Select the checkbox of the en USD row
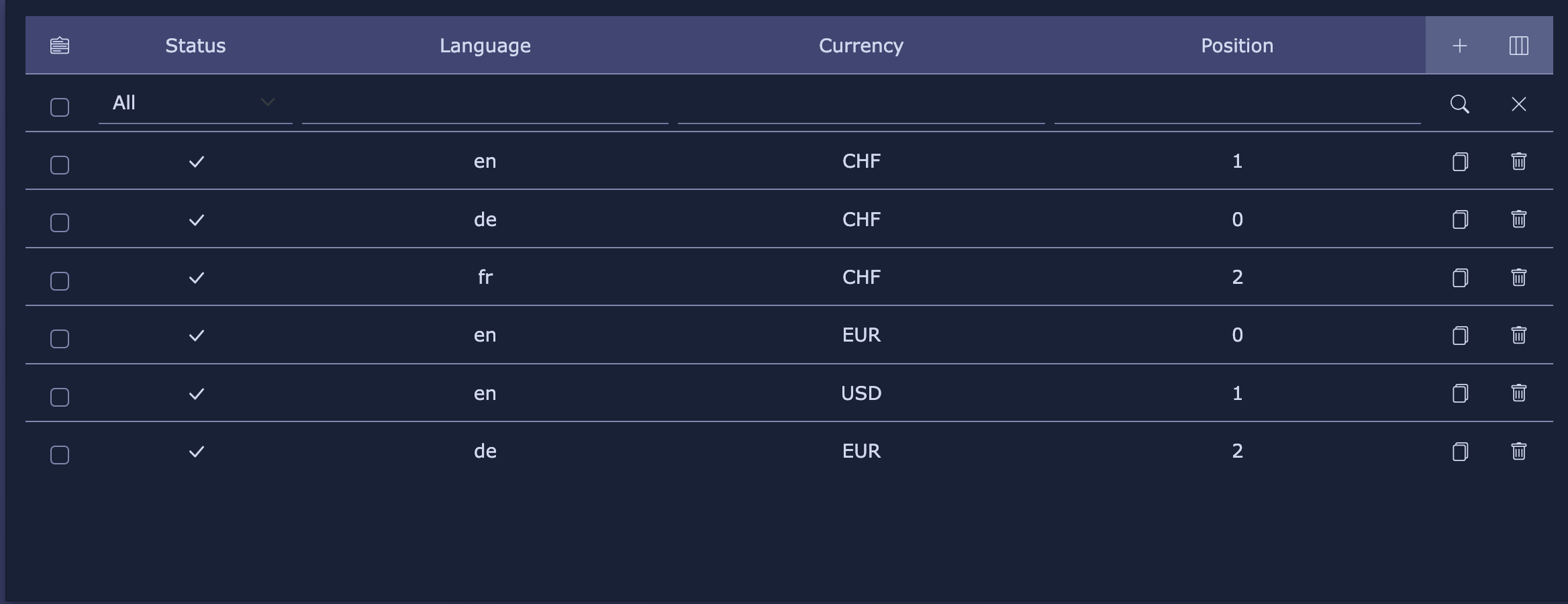The height and width of the screenshot is (604, 1568). click(60, 397)
